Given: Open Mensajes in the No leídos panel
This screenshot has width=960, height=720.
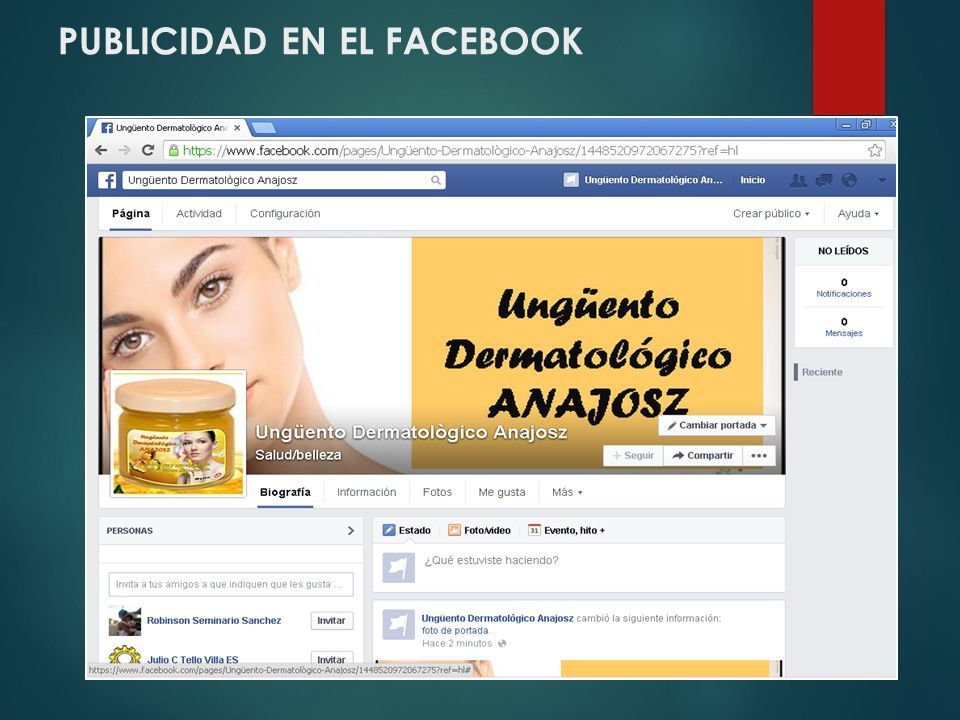Looking at the screenshot, I should tap(844, 327).
